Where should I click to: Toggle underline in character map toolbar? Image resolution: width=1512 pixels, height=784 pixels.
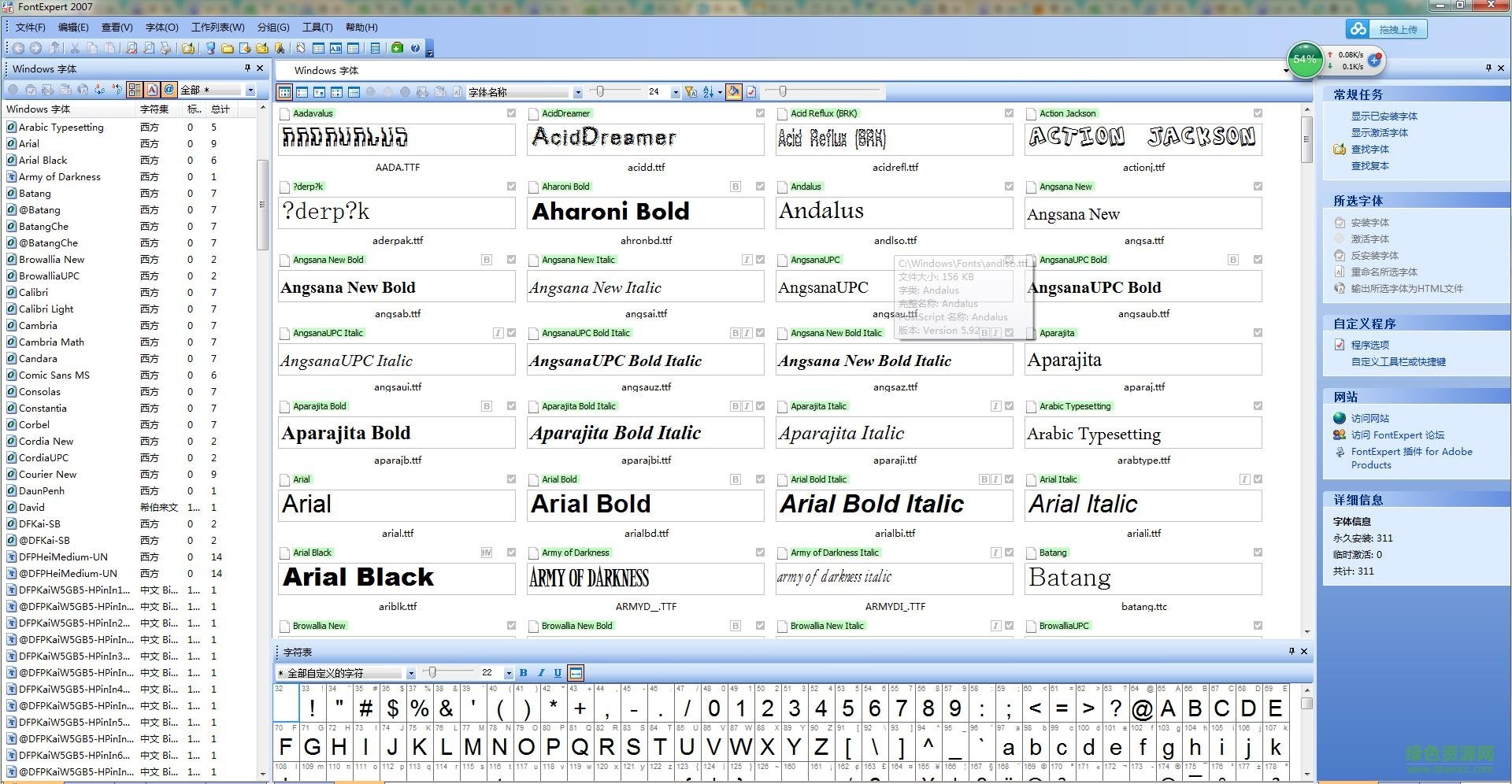tap(558, 673)
